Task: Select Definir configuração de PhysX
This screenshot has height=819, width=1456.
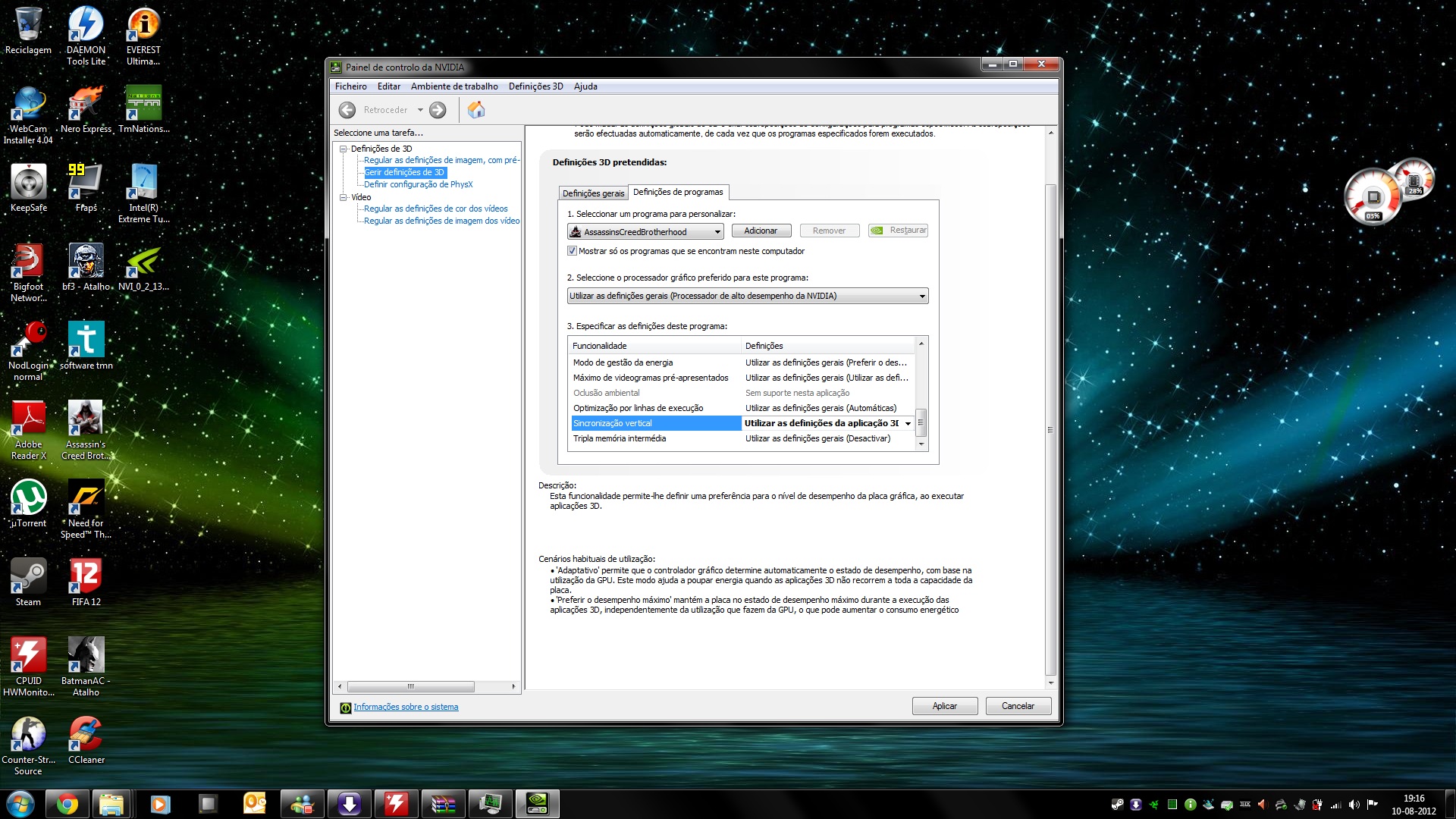Action: point(418,184)
